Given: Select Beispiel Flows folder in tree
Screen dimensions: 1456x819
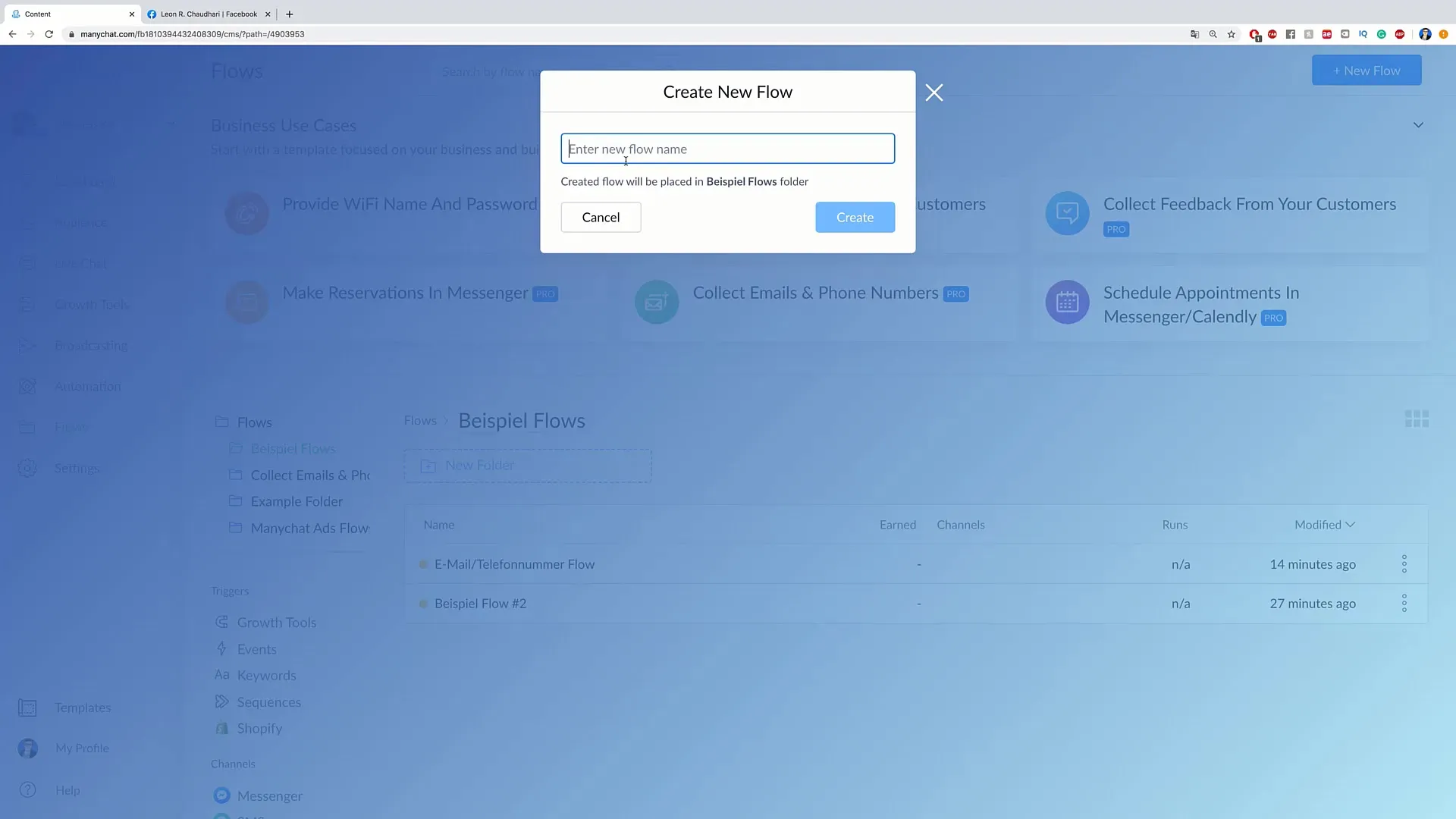Looking at the screenshot, I should pos(293,449).
